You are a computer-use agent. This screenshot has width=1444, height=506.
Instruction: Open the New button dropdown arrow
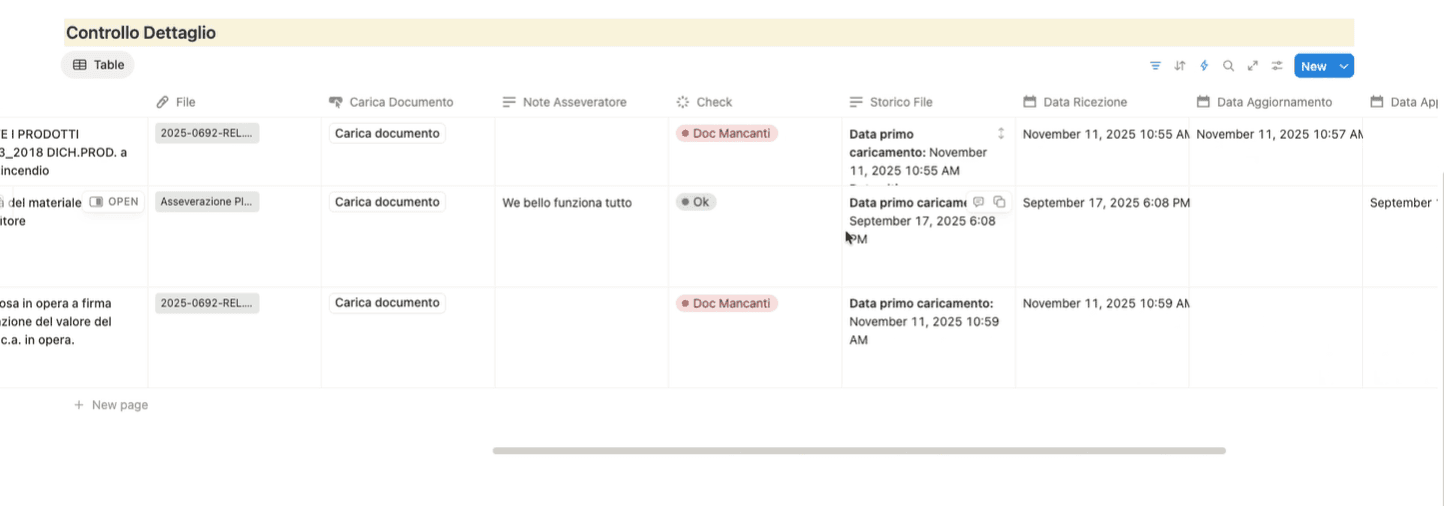pos(1344,66)
